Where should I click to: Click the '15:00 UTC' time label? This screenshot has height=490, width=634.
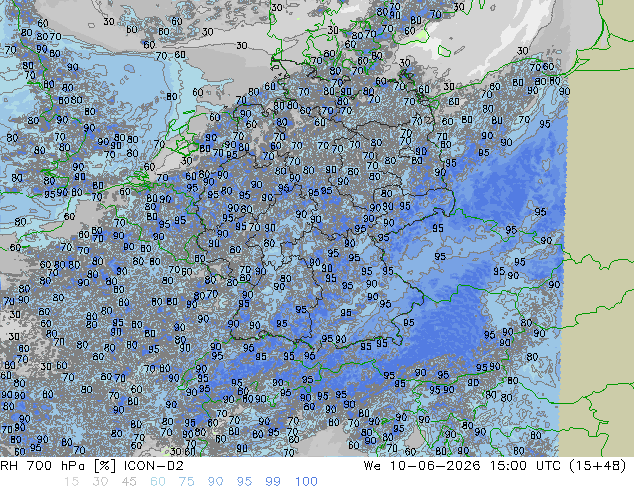click(x=526, y=466)
